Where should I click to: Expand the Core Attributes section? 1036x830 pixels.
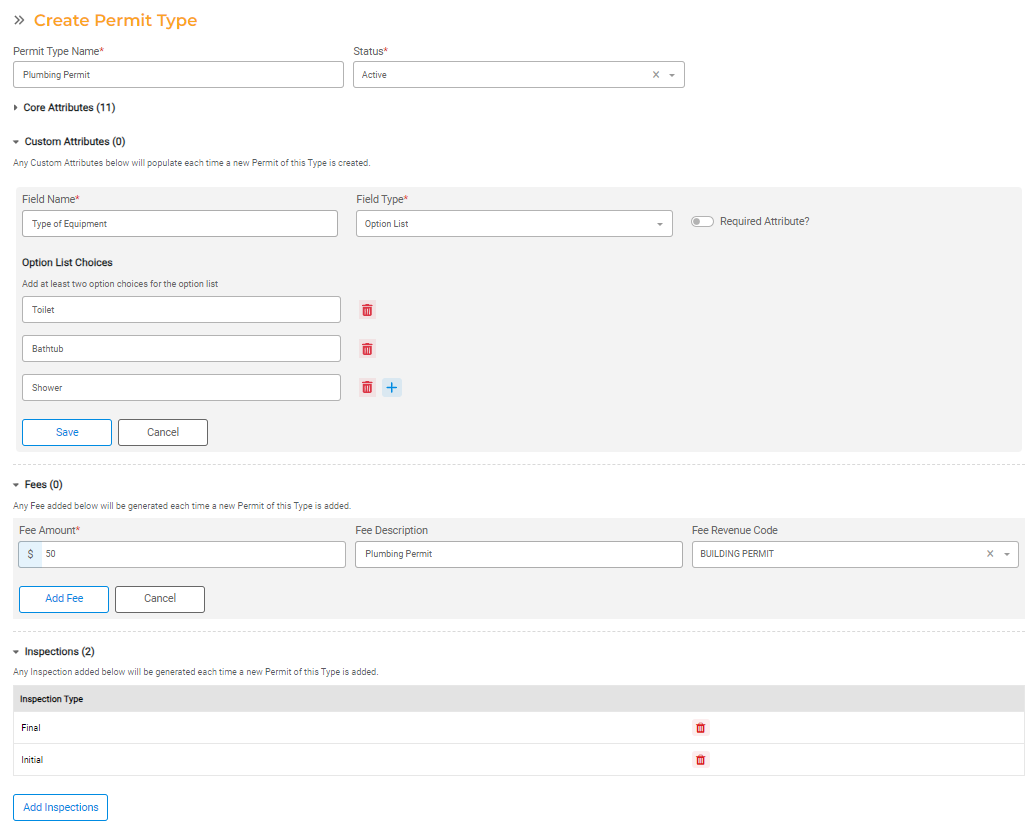(15, 108)
